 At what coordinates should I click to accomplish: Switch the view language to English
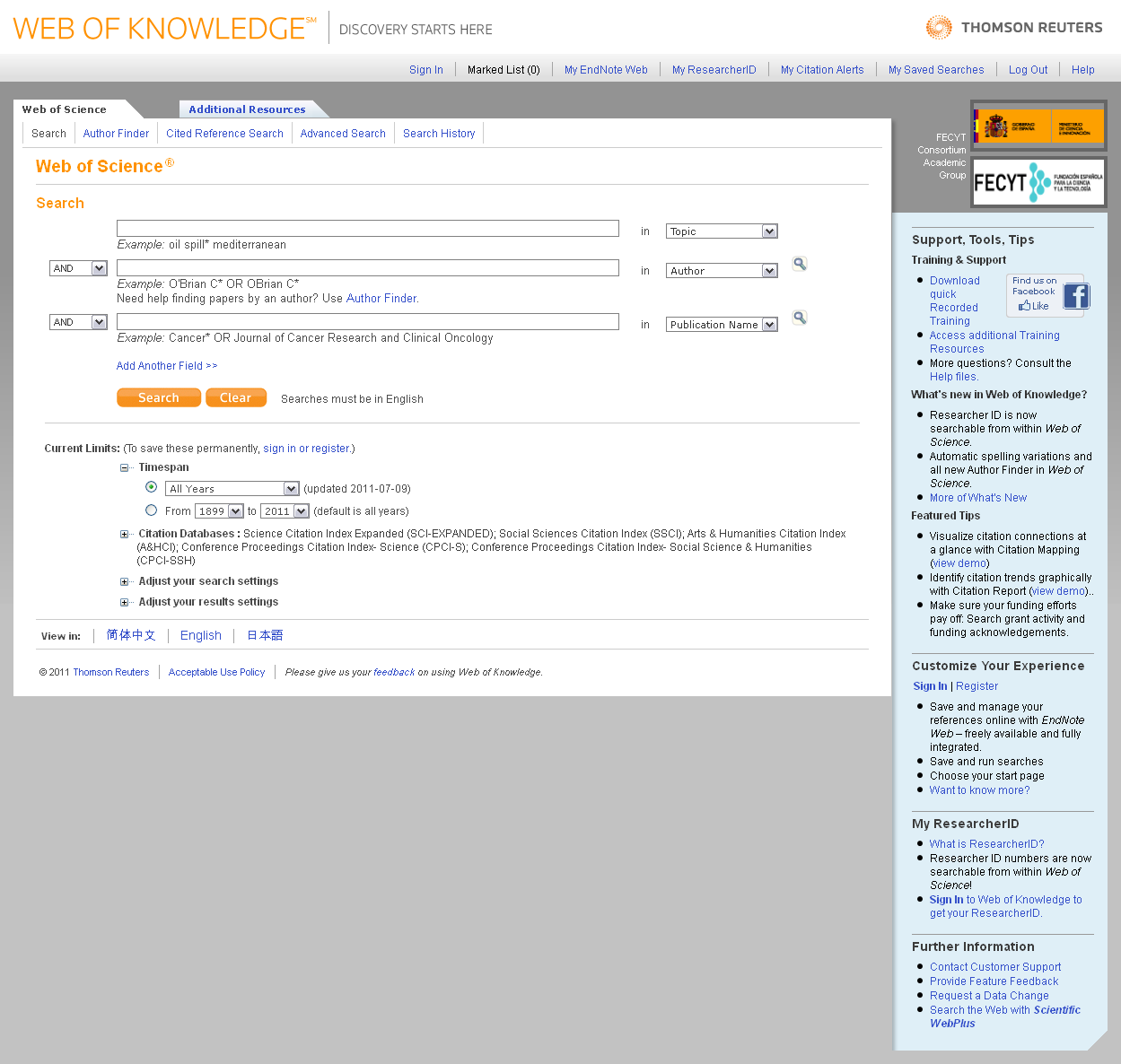(x=201, y=635)
